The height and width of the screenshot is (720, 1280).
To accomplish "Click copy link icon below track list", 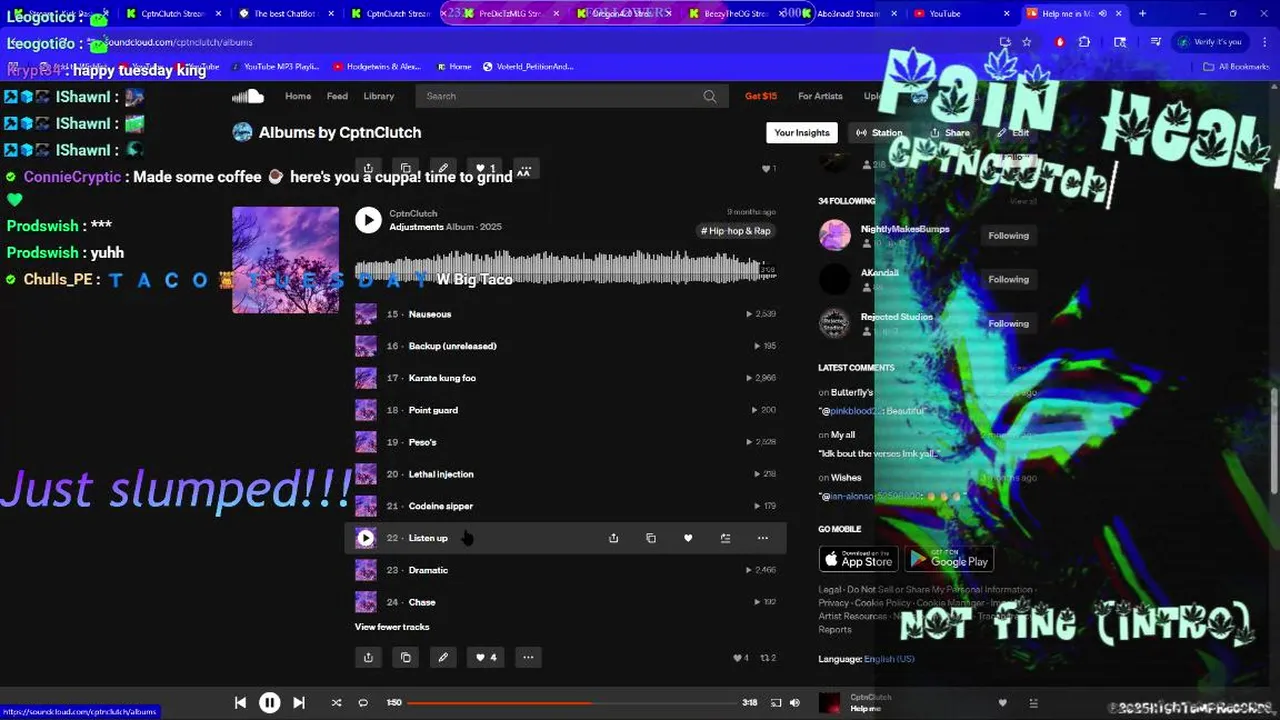I will pyautogui.click(x=405, y=657).
